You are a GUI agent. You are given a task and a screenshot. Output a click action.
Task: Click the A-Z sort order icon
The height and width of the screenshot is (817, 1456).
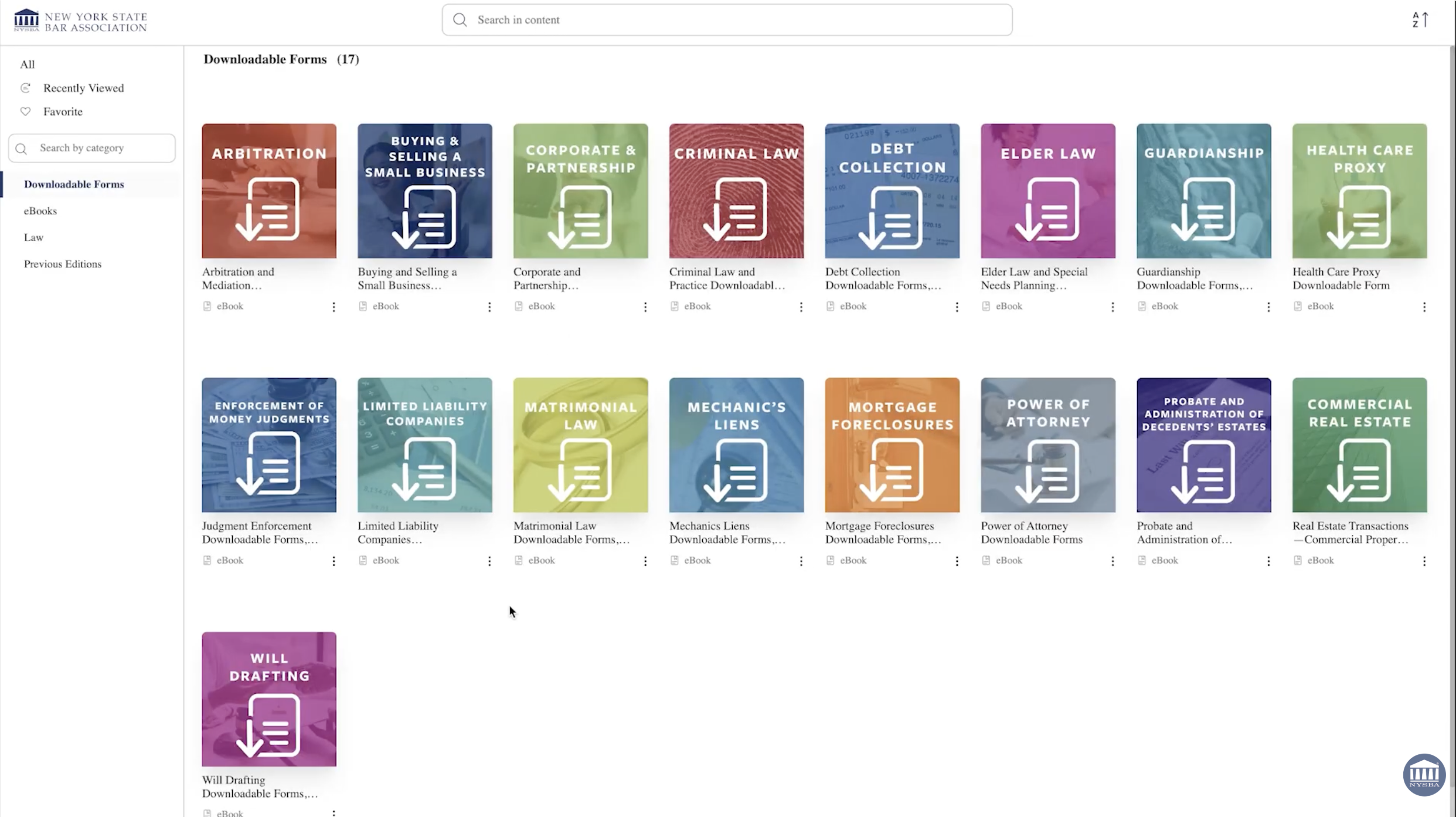[1420, 20]
